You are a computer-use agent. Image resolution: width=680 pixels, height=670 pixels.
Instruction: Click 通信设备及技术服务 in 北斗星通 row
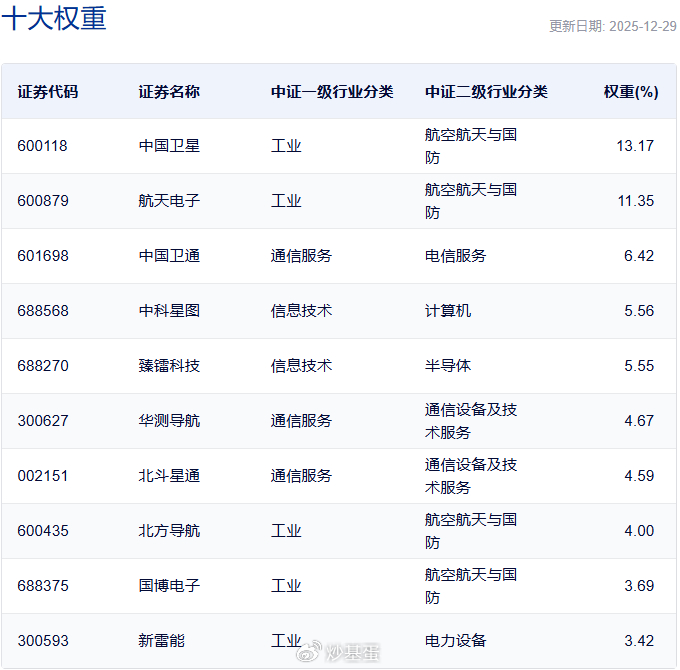pos(471,476)
